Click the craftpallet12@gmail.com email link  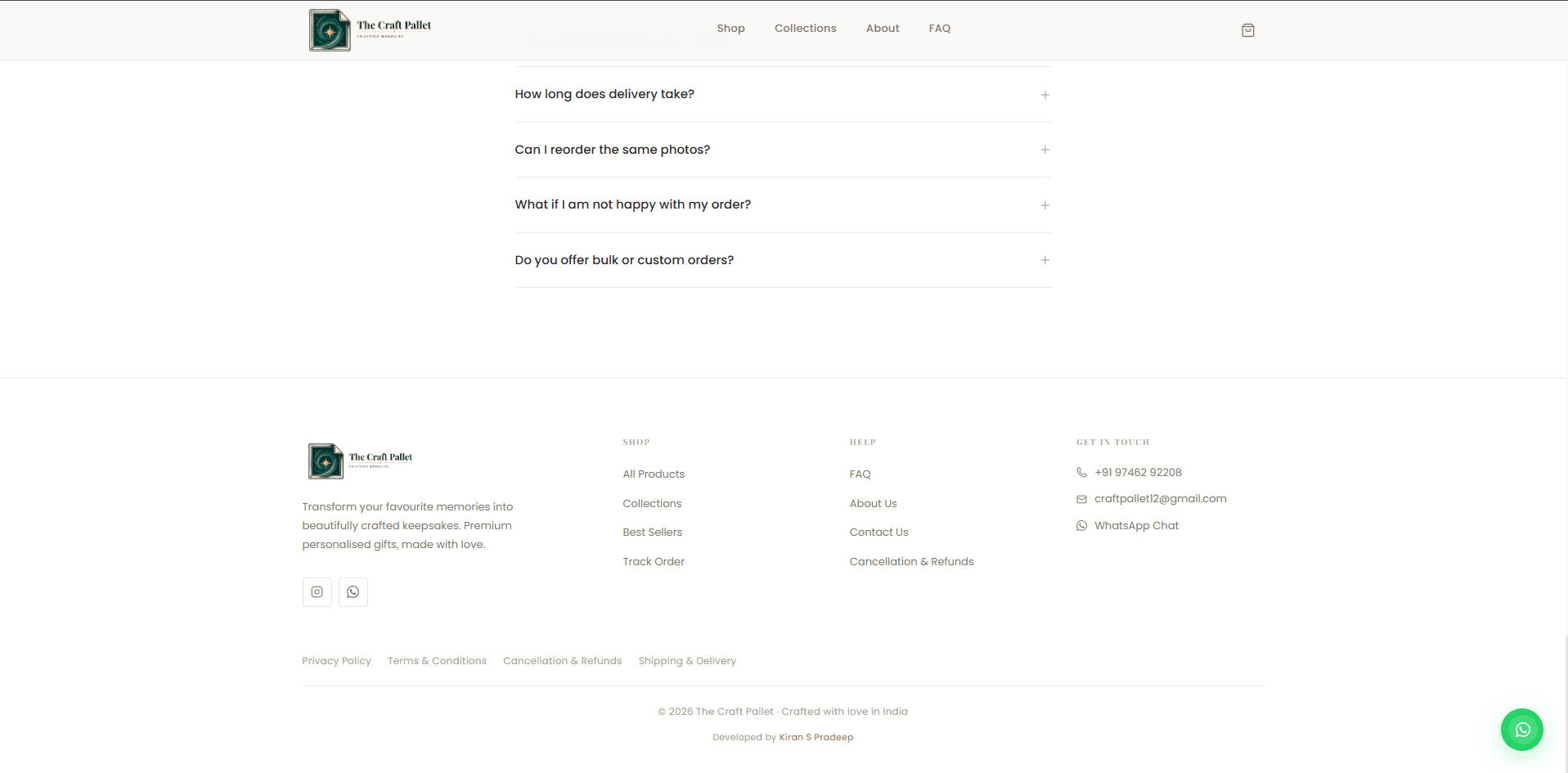[x=1160, y=499]
